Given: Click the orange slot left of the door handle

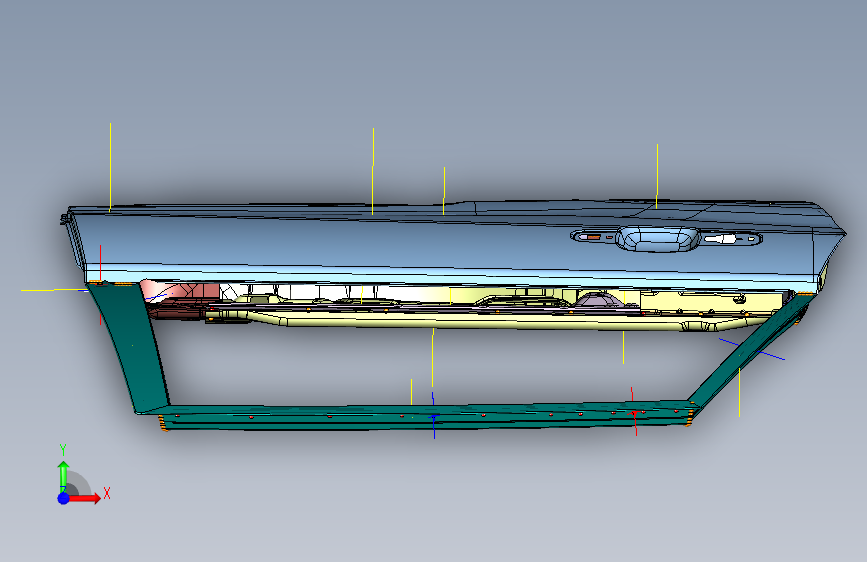Looking at the screenshot, I should [594, 237].
